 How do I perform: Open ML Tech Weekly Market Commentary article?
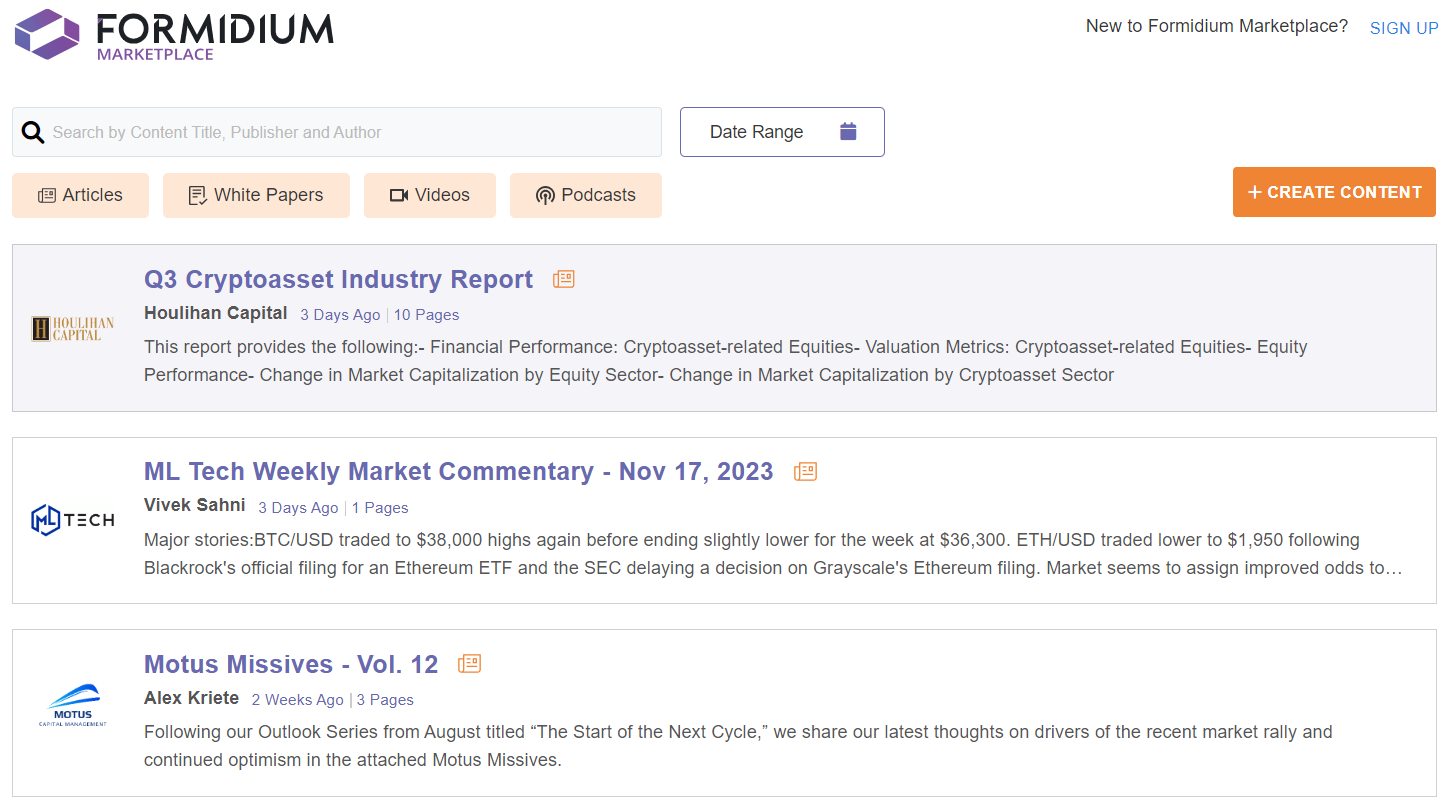(458, 471)
